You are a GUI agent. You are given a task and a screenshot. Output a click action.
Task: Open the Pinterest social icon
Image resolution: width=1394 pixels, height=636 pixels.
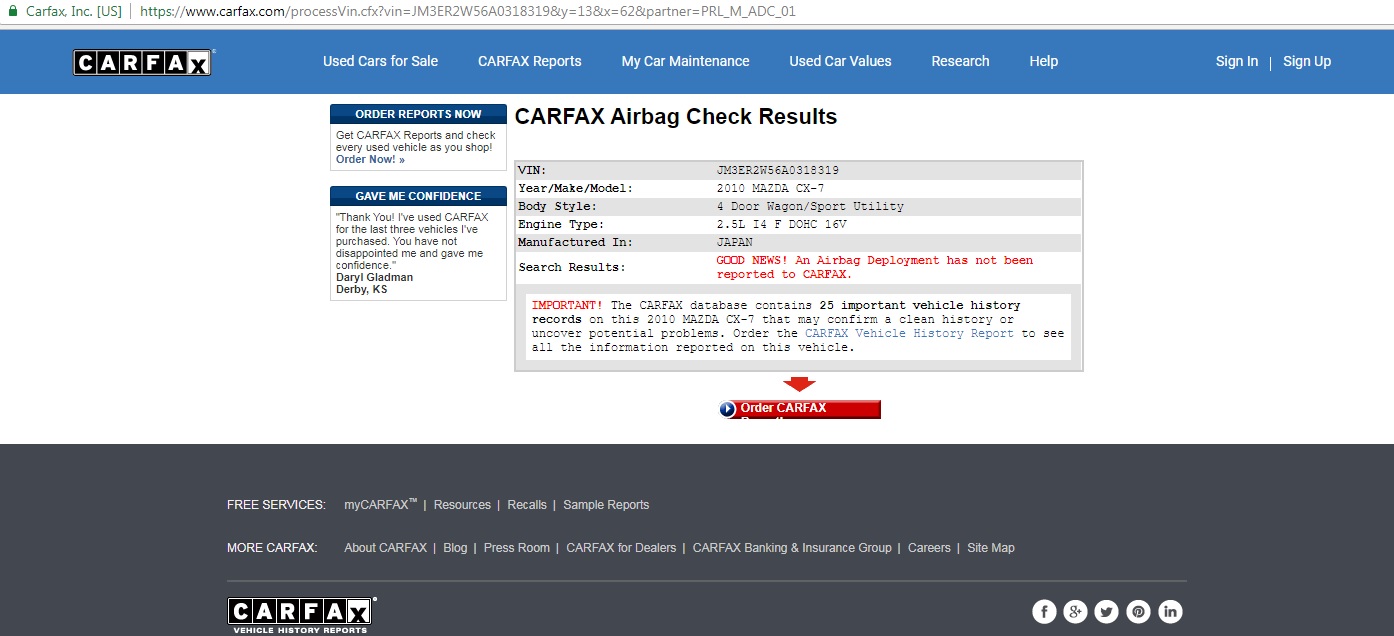coord(1138,611)
